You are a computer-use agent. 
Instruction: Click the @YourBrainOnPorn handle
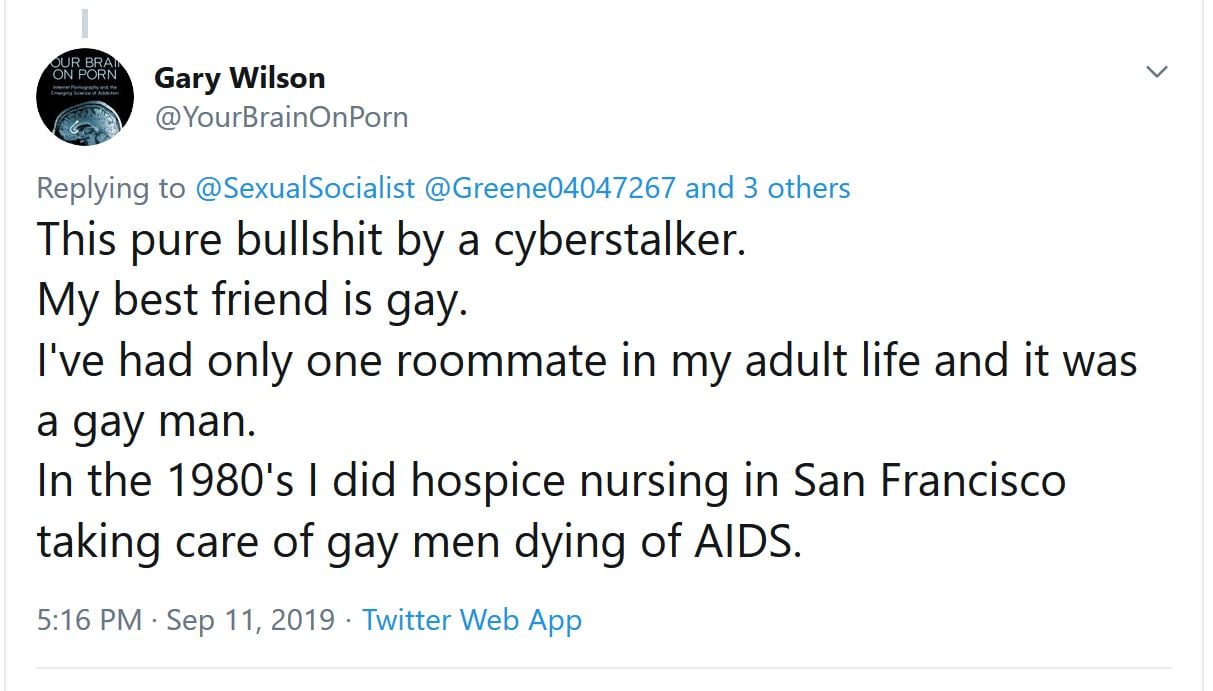pos(281,117)
